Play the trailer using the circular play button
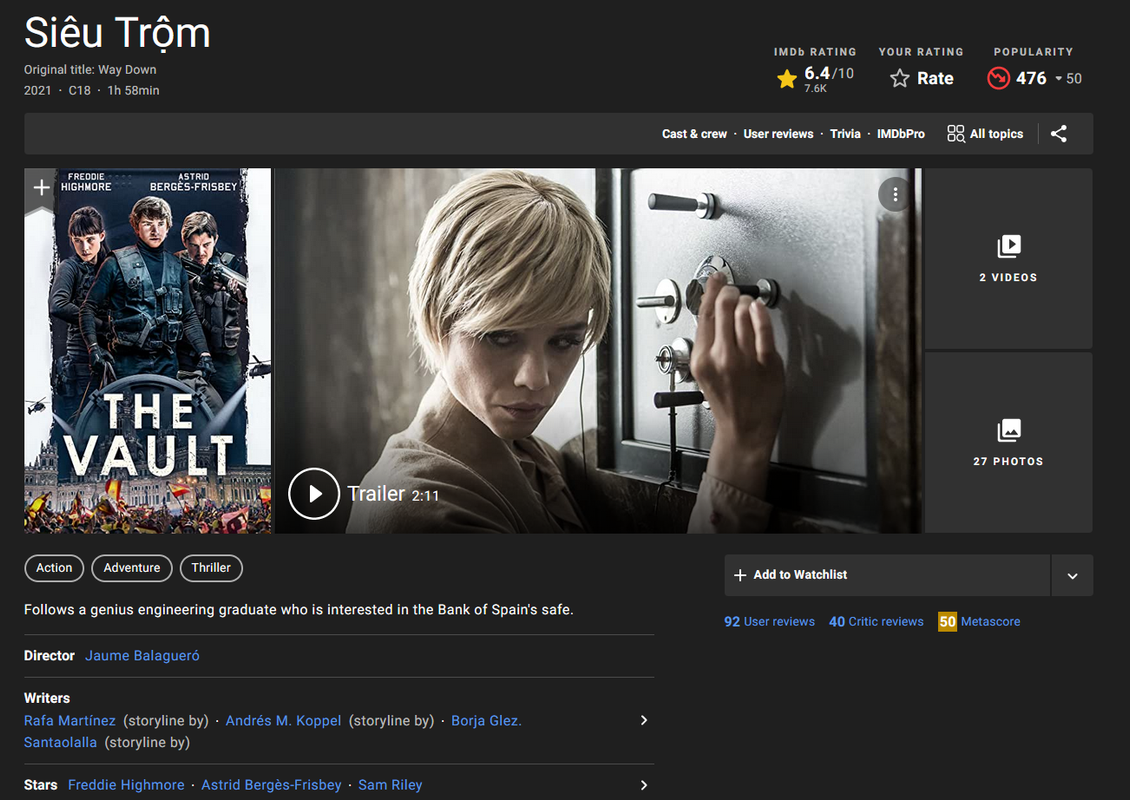The height and width of the screenshot is (800, 1130). [x=313, y=494]
